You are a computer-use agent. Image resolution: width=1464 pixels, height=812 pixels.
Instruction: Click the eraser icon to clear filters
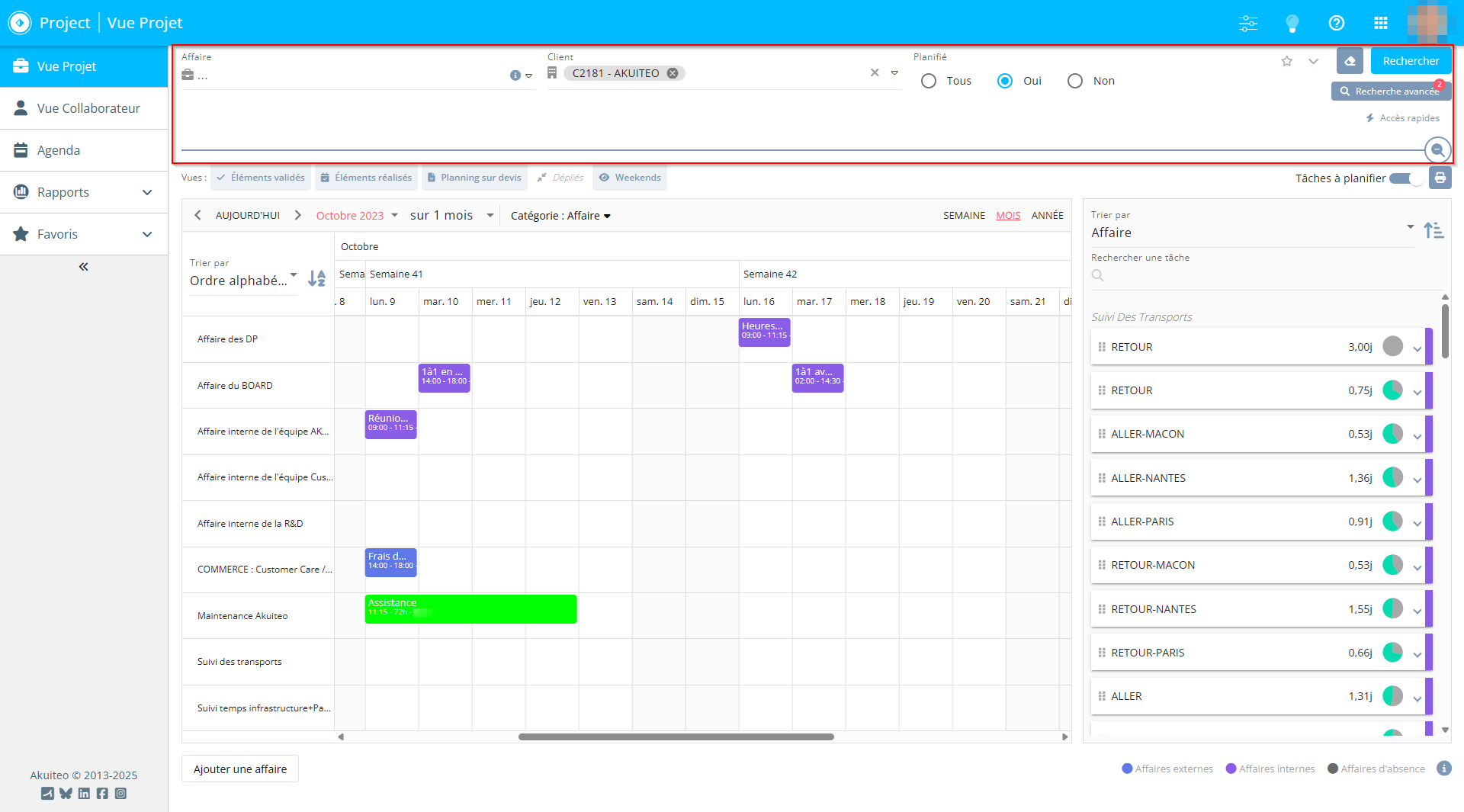pyautogui.click(x=1350, y=61)
